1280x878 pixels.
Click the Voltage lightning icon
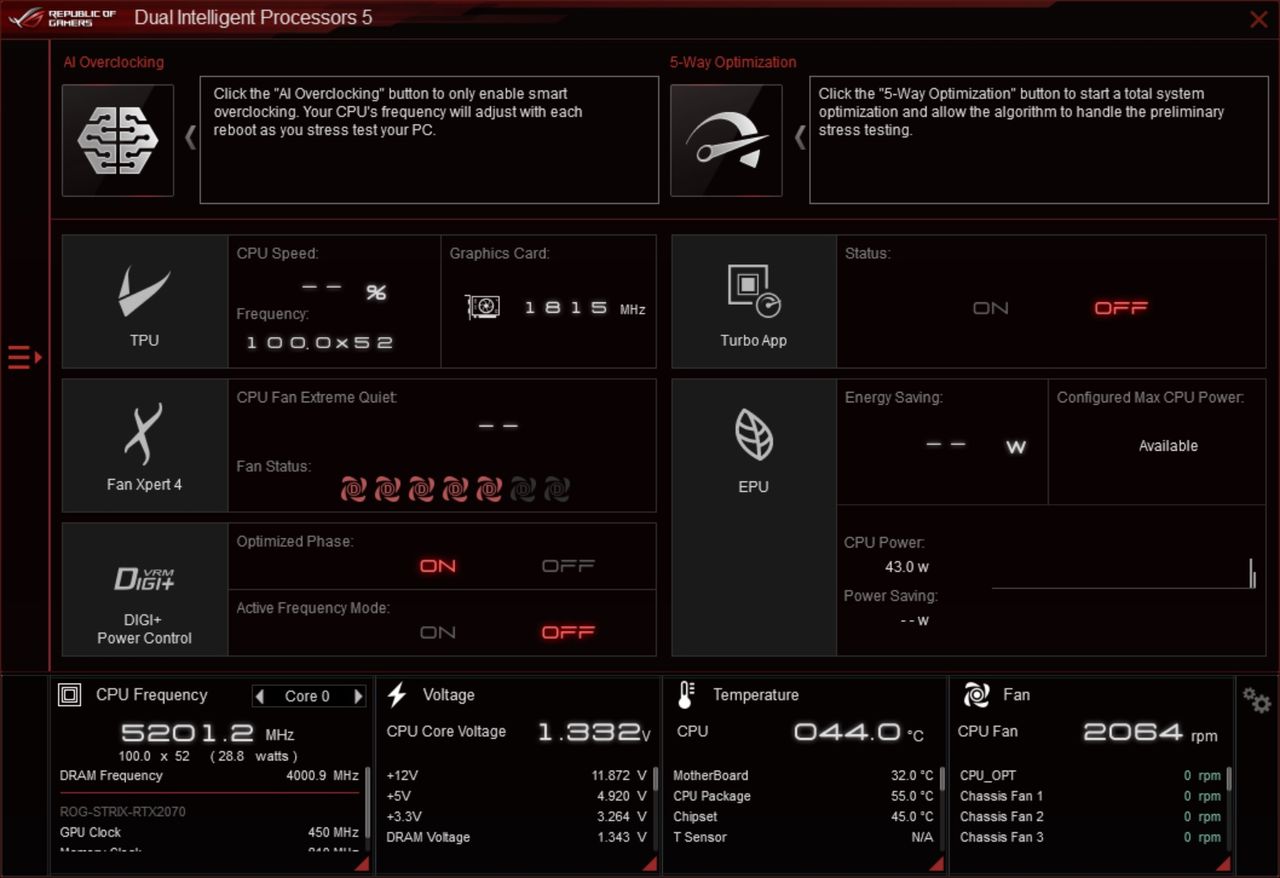pos(397,695)
